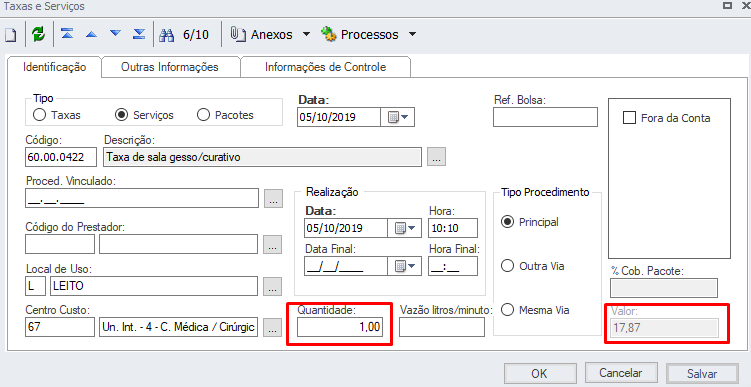Select the Serviços radio button
Image resolution: width=751 pixels, height=387 pixels.
pos(122,115)
